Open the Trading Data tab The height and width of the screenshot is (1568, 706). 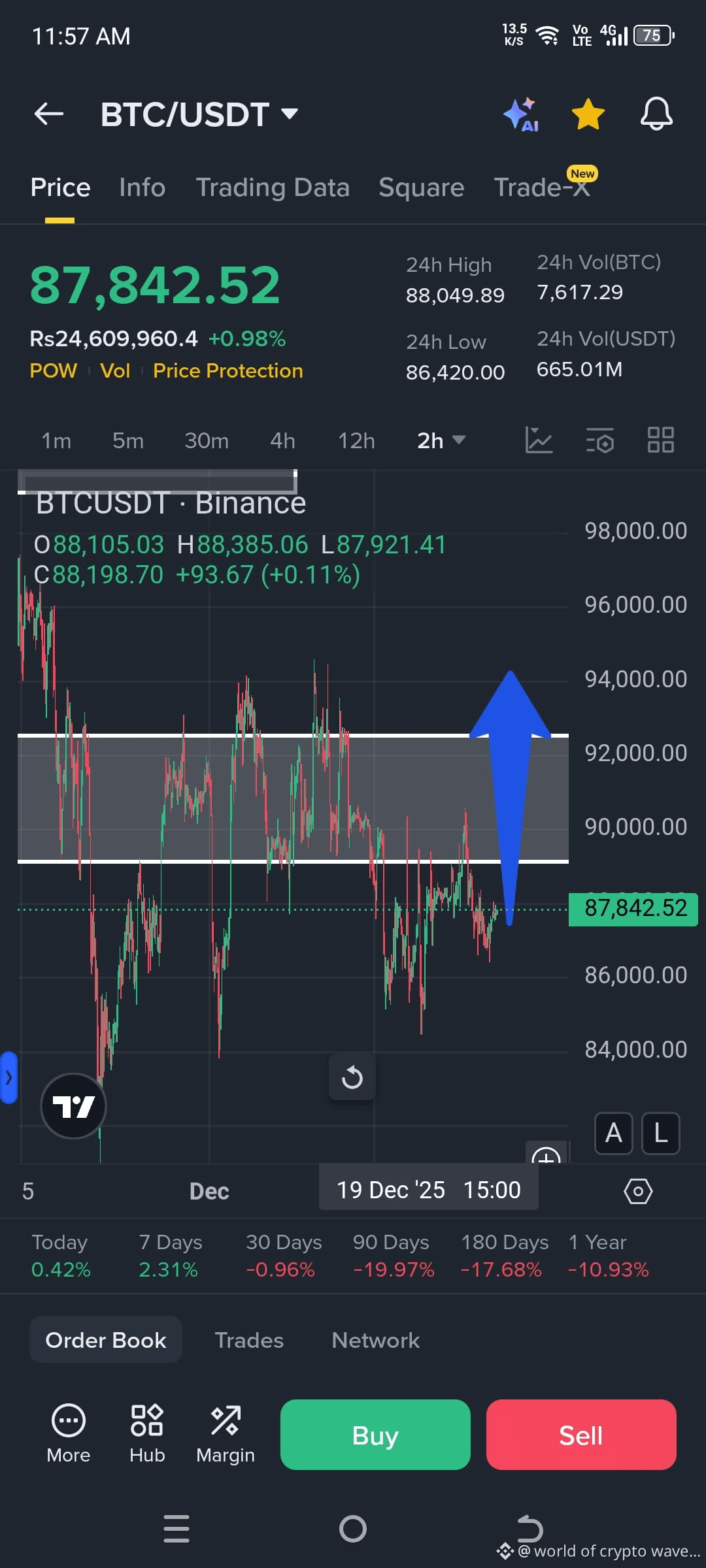(x=273, y=188)
